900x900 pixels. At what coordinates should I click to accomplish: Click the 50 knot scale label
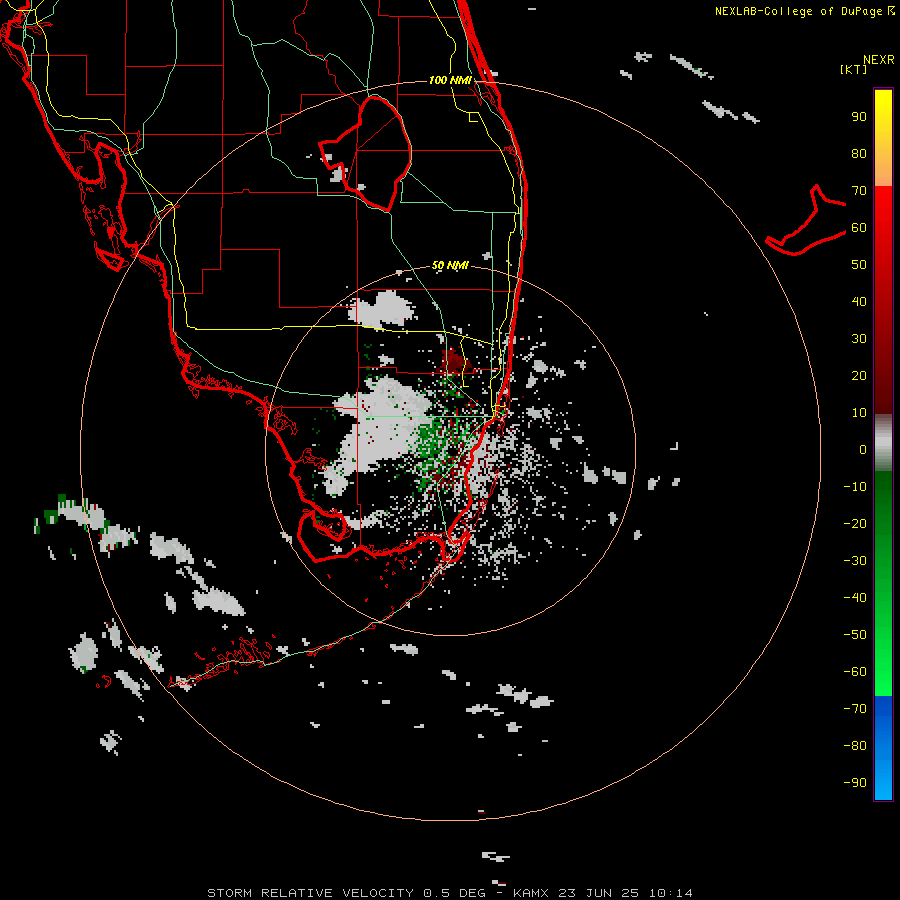point(859,265)
